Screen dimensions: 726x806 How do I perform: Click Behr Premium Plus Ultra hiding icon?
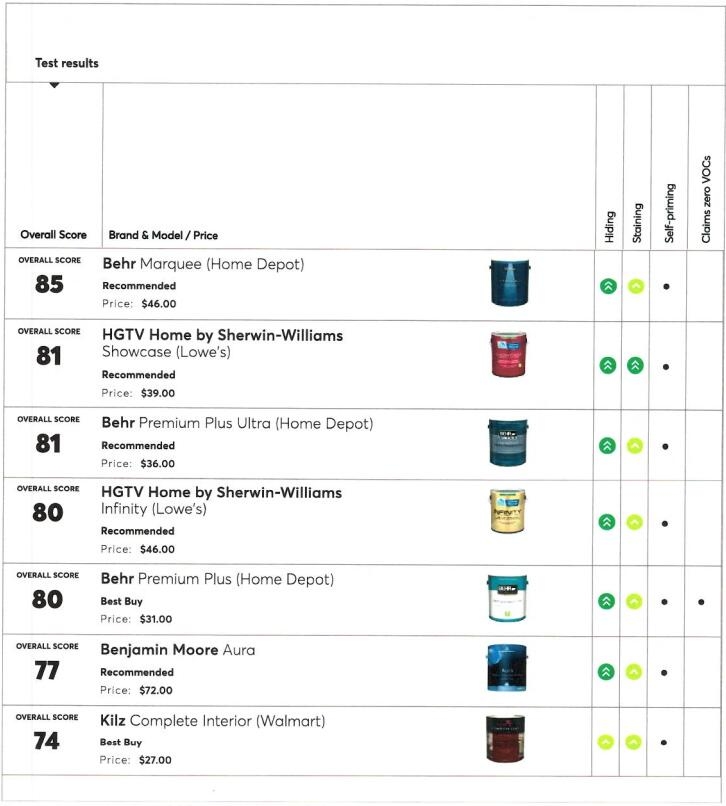coord(606,446)
